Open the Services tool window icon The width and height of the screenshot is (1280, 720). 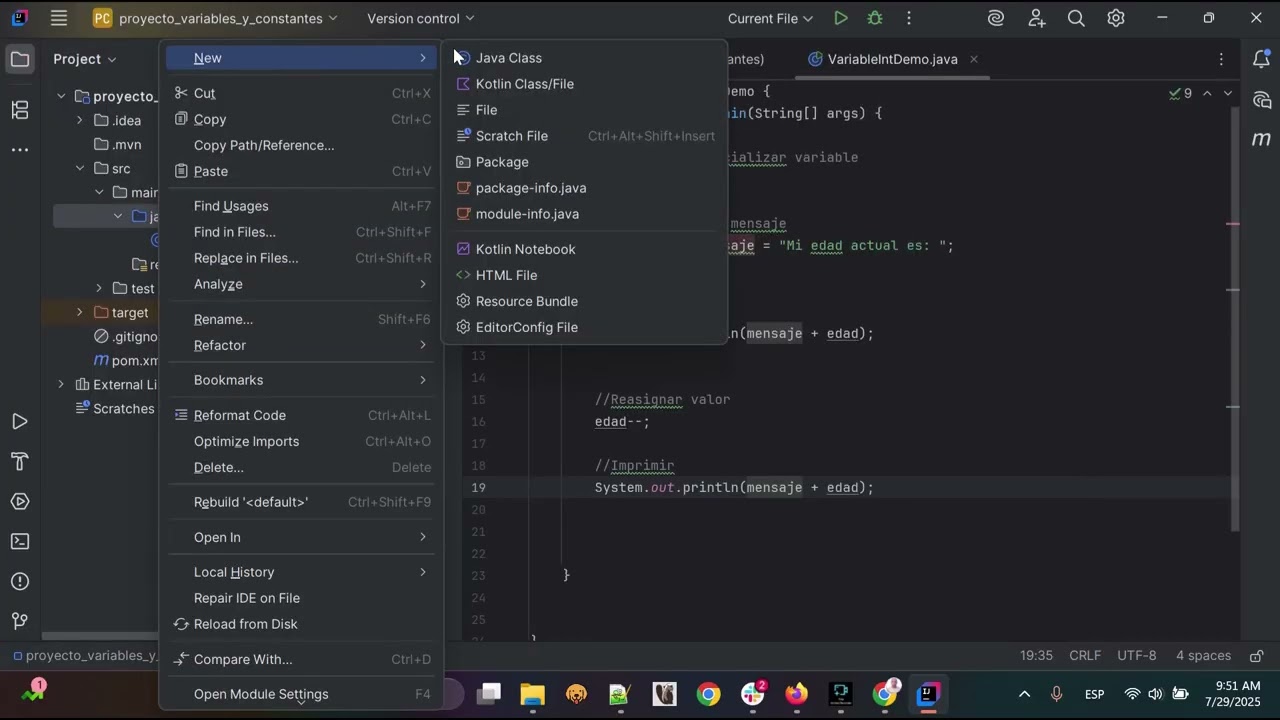pos(20,502)
